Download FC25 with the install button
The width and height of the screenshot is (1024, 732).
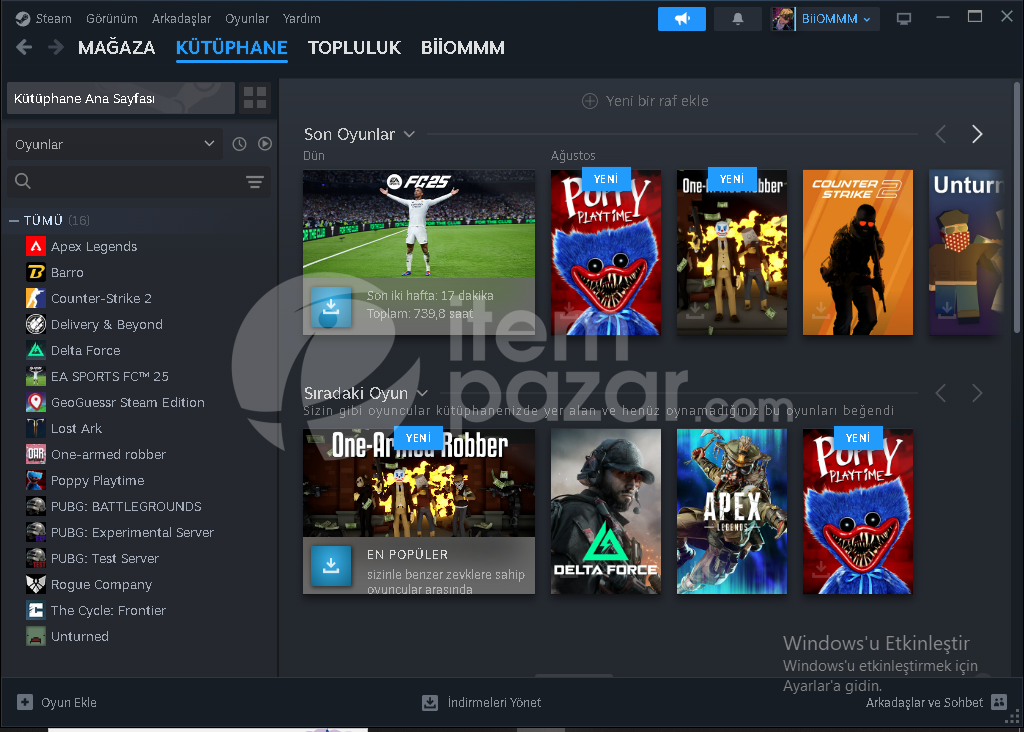pyautogui.click(x=331, y=307)
